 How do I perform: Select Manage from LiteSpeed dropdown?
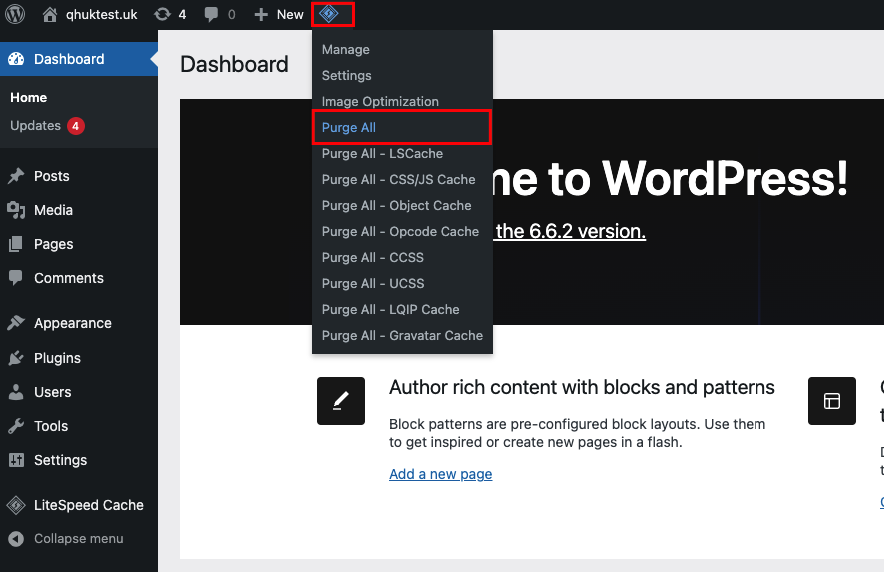coord(346,50)
